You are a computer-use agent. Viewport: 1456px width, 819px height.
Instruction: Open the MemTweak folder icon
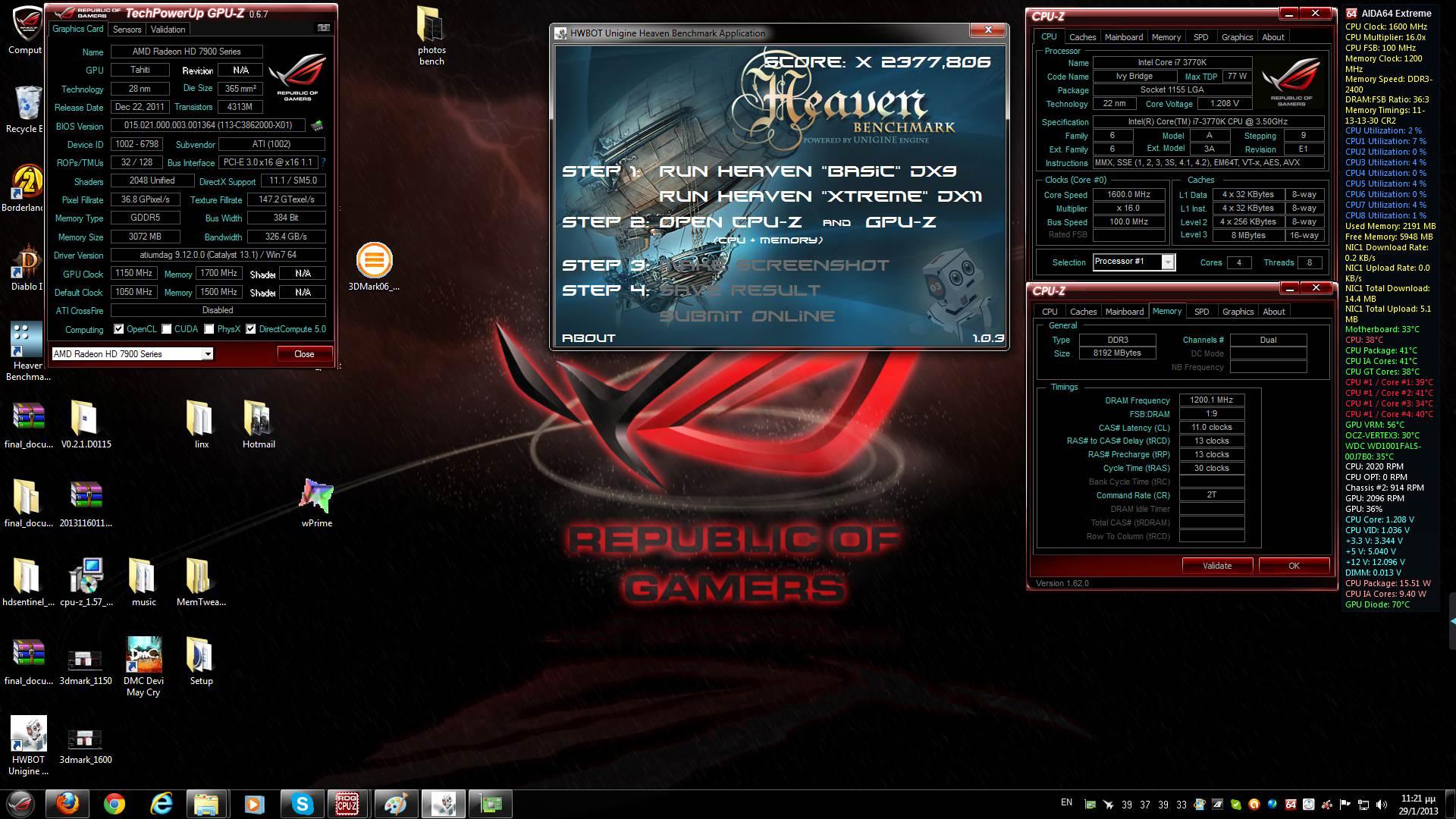pyautogui.click(x=201, y=582)
